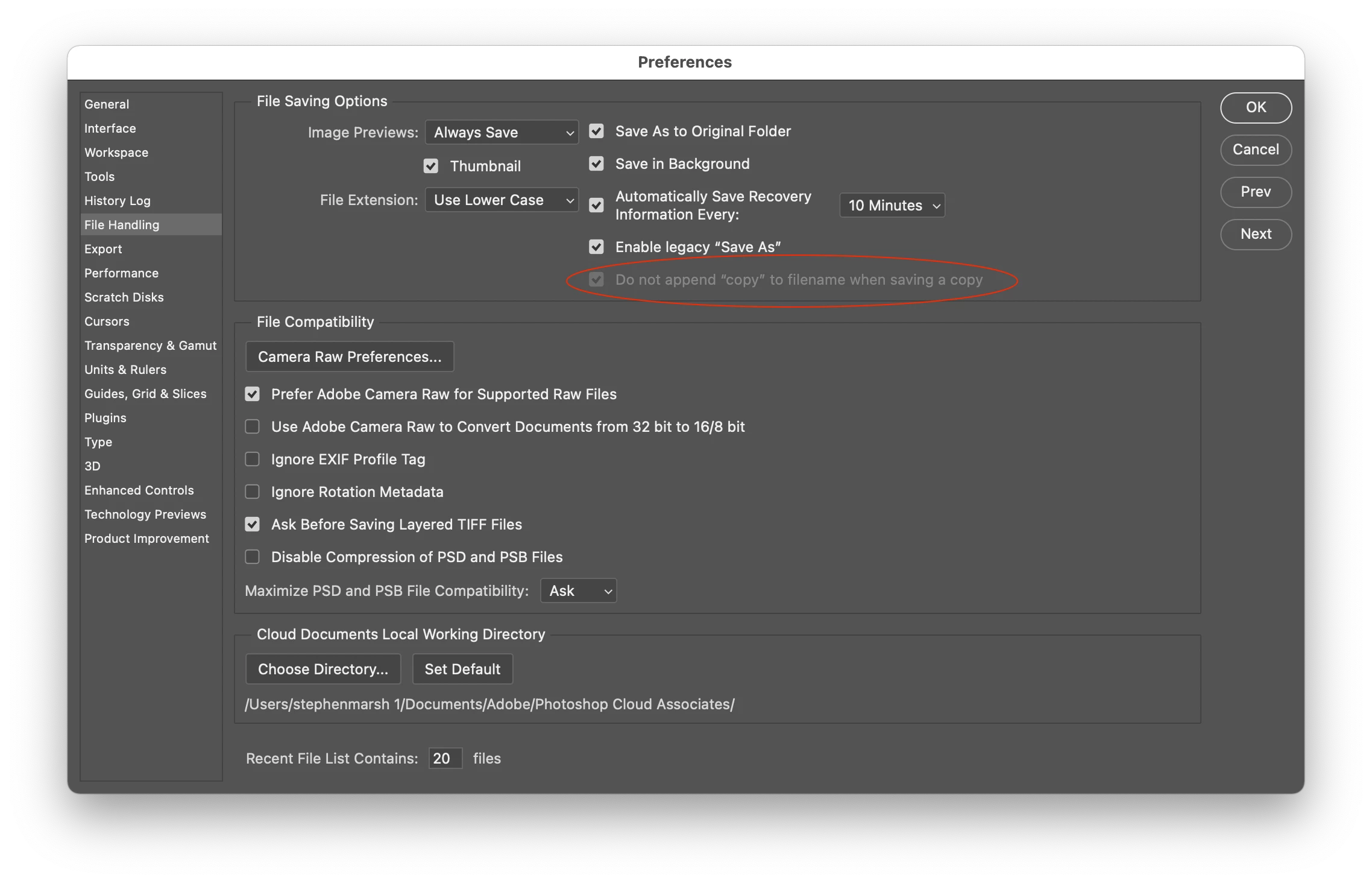Toggle the Thumbnail checkbox
This screenshot has height=883, width=1372.
pyautogui.click(x=431, y=166)
